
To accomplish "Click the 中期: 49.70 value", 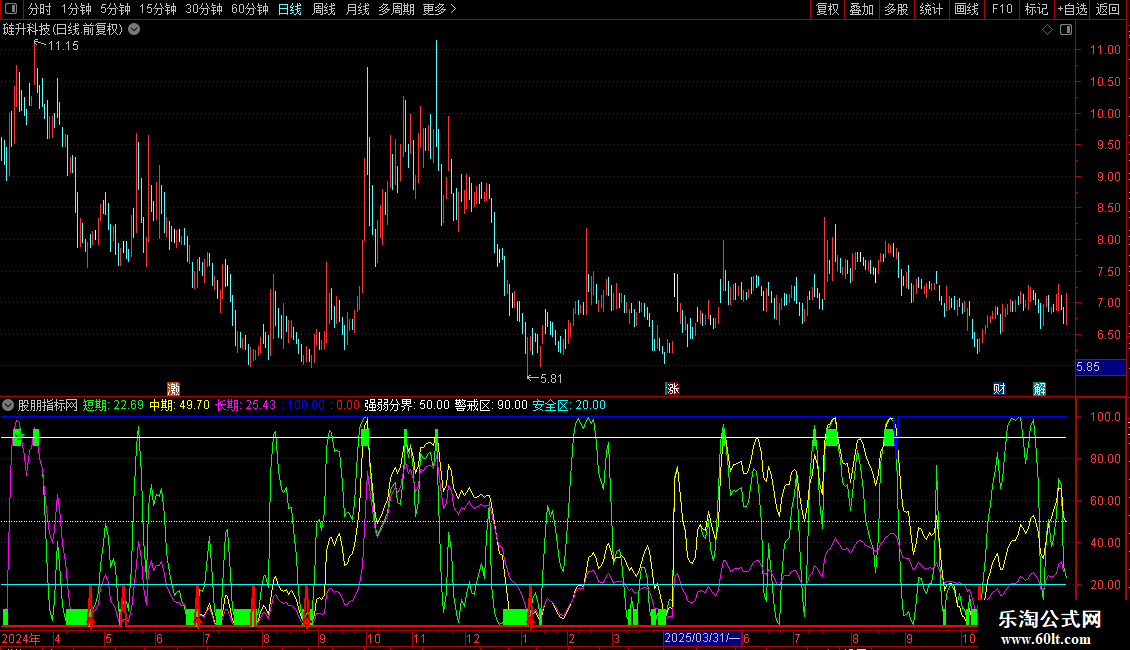I will coord(179,406).
